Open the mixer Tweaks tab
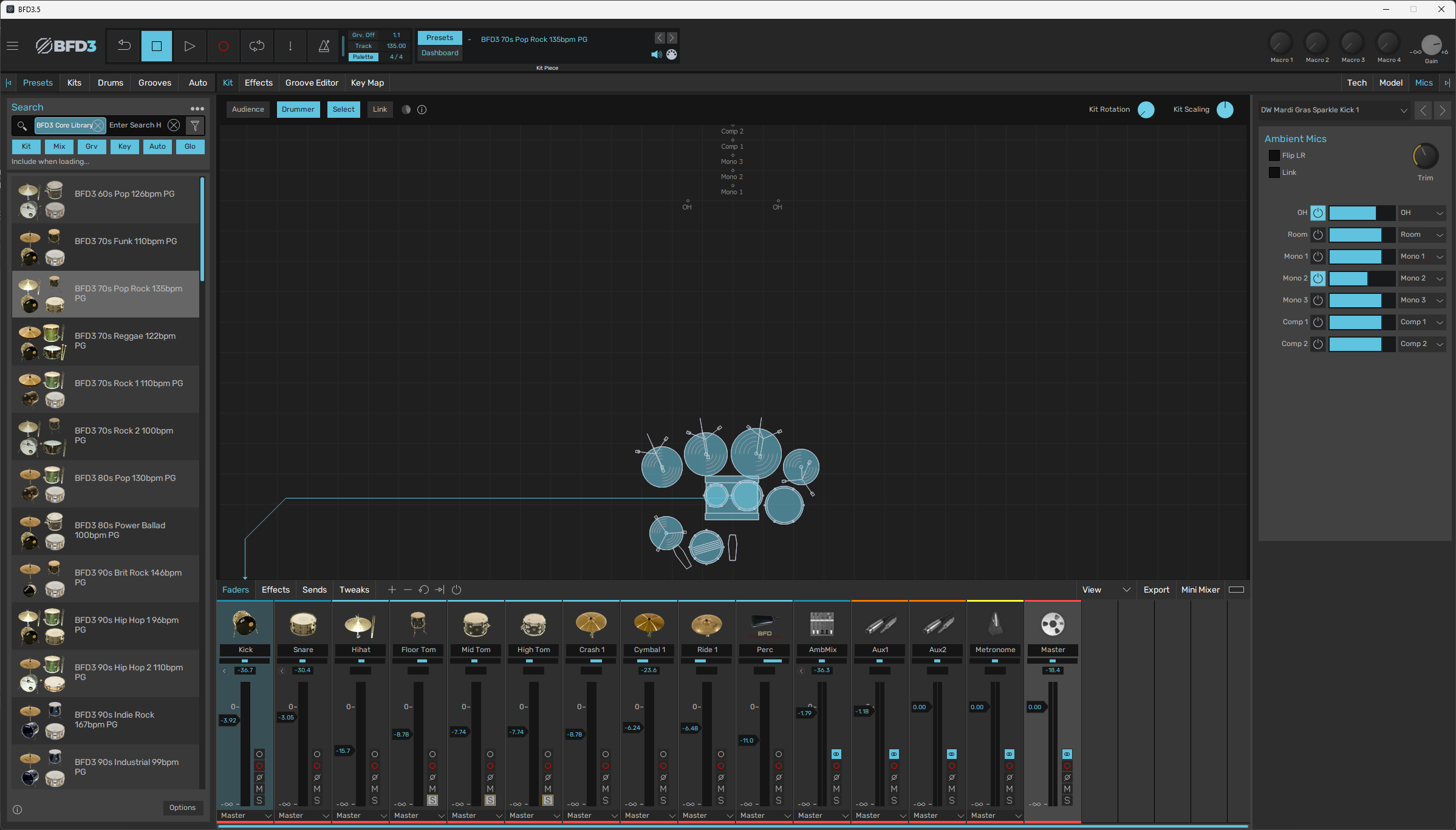 (354, 590)
